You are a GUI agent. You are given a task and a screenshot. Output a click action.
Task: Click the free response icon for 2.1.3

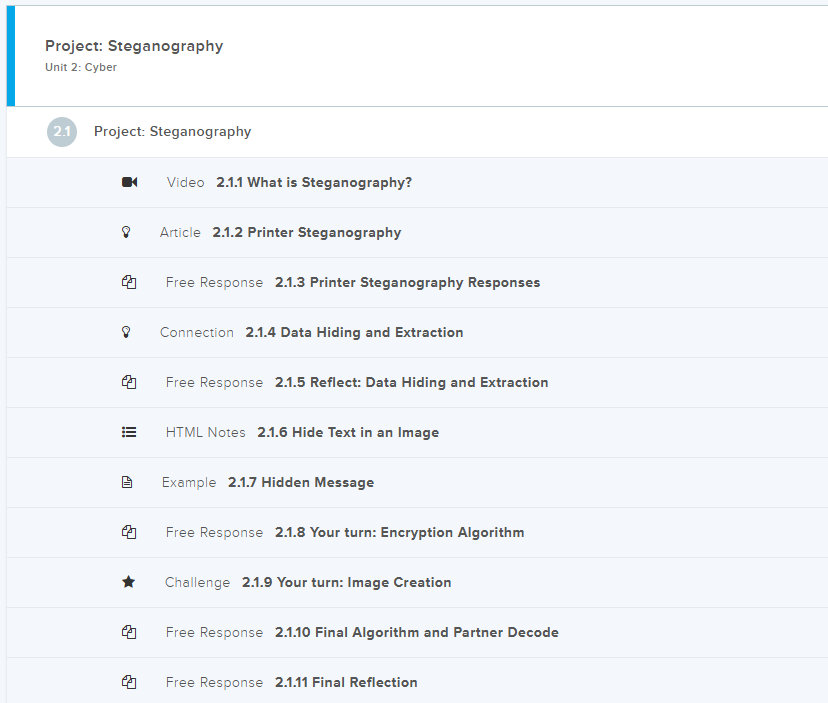click(x=129, y=282)
